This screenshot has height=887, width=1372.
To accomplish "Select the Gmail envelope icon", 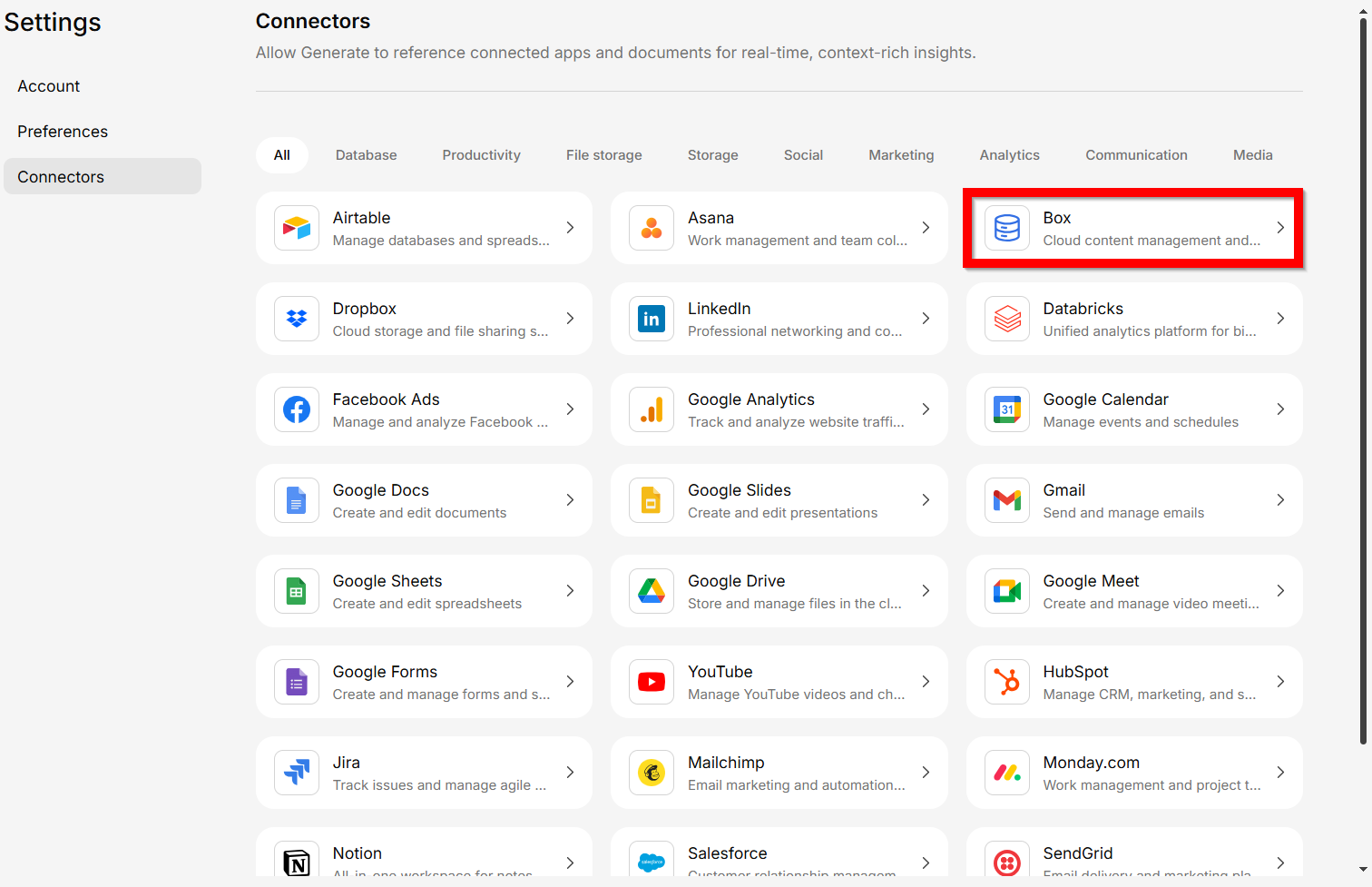I will point(1007,500).
